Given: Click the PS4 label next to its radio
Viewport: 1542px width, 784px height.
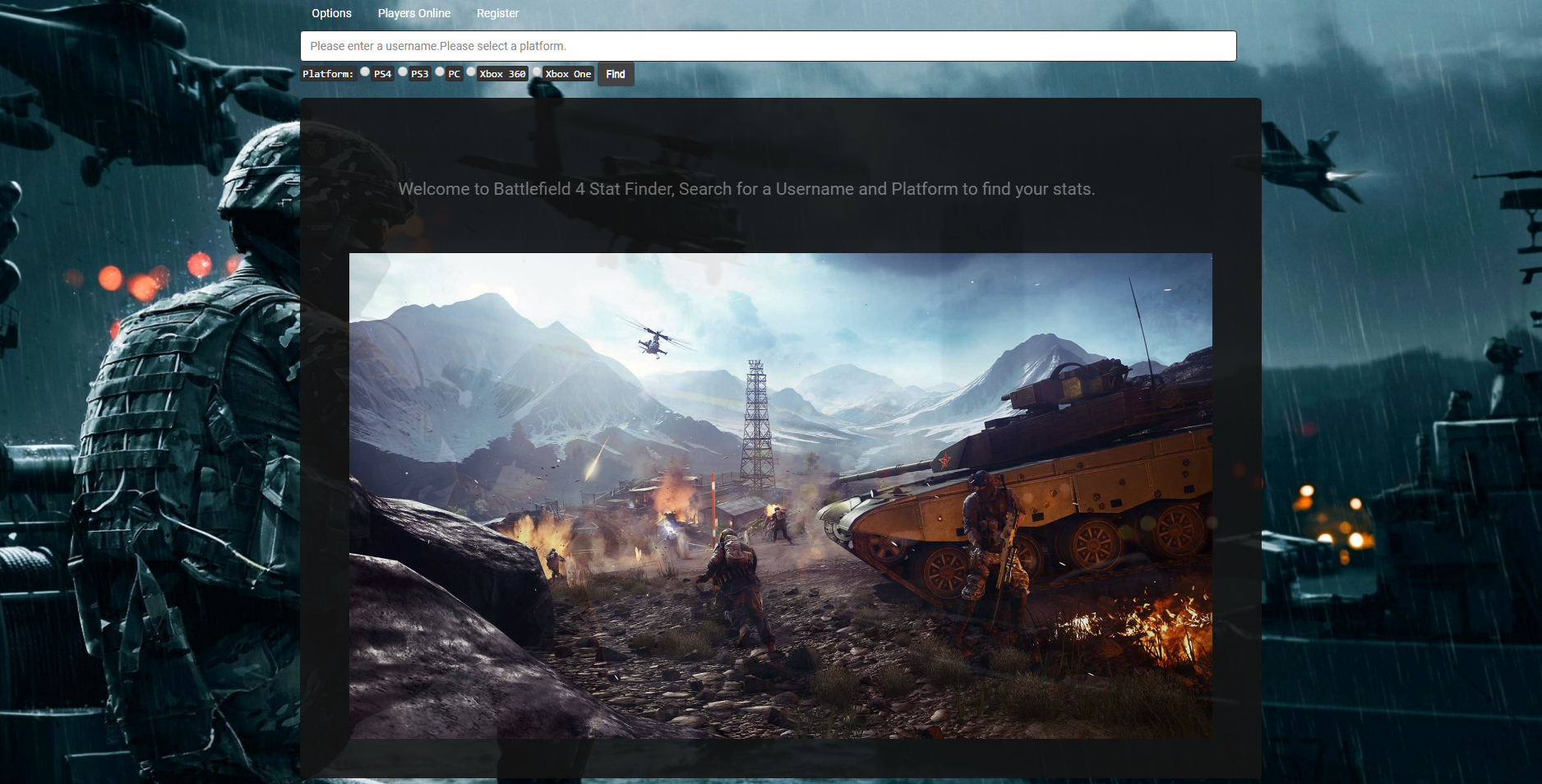Looking at the screenshot, I should point(382,73).
